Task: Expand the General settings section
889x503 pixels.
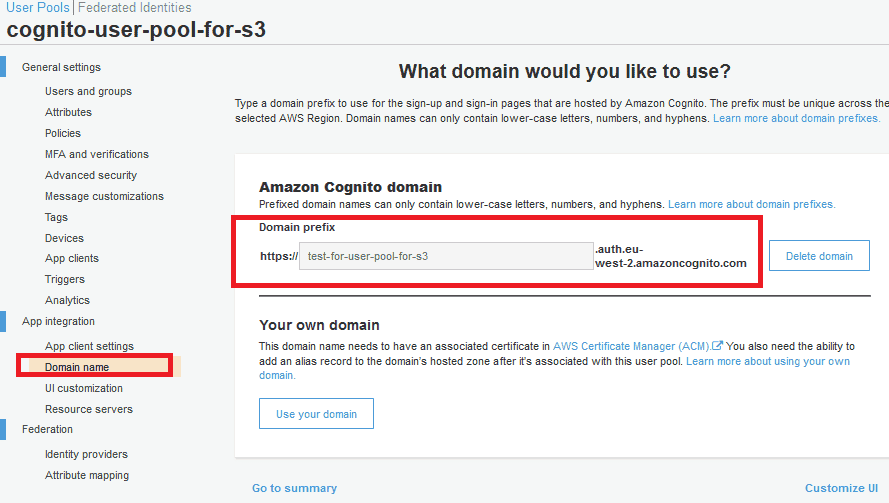Action: pyautogui.click(x=61, y=68)
